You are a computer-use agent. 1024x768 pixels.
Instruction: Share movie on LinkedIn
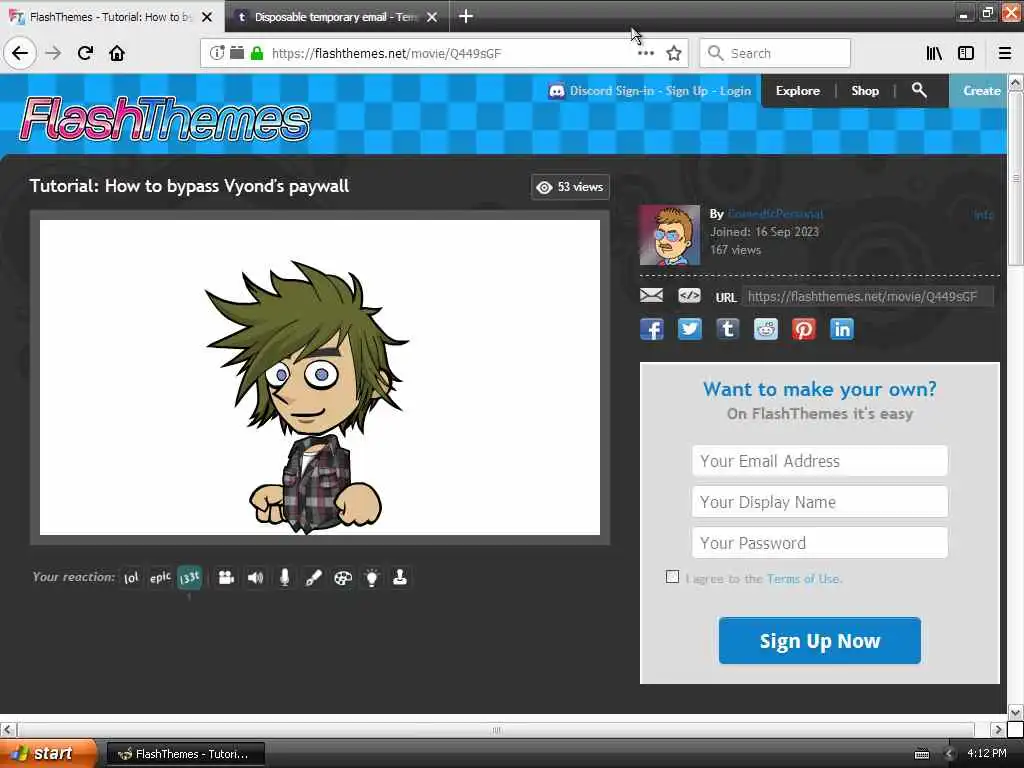[842, 329]
